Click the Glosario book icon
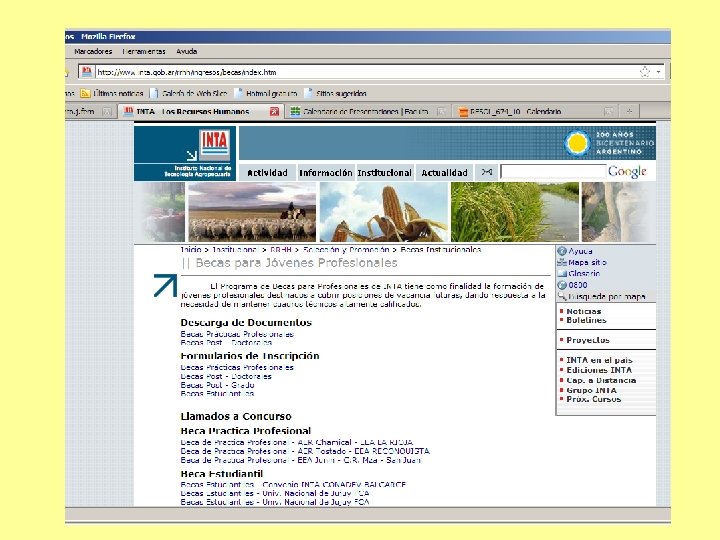The image size is (720, 540). pyautogui.click(x=562, y=273)
